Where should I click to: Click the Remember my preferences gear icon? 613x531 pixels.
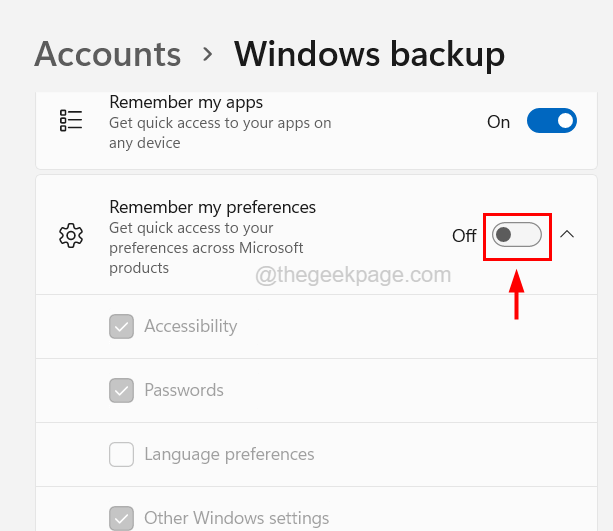[x=71, y=236]
